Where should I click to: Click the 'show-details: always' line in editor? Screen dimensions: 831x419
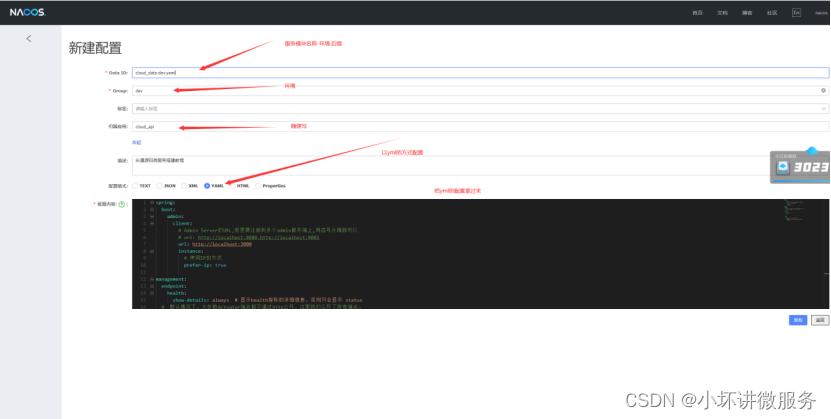click(x=201, y=300)
